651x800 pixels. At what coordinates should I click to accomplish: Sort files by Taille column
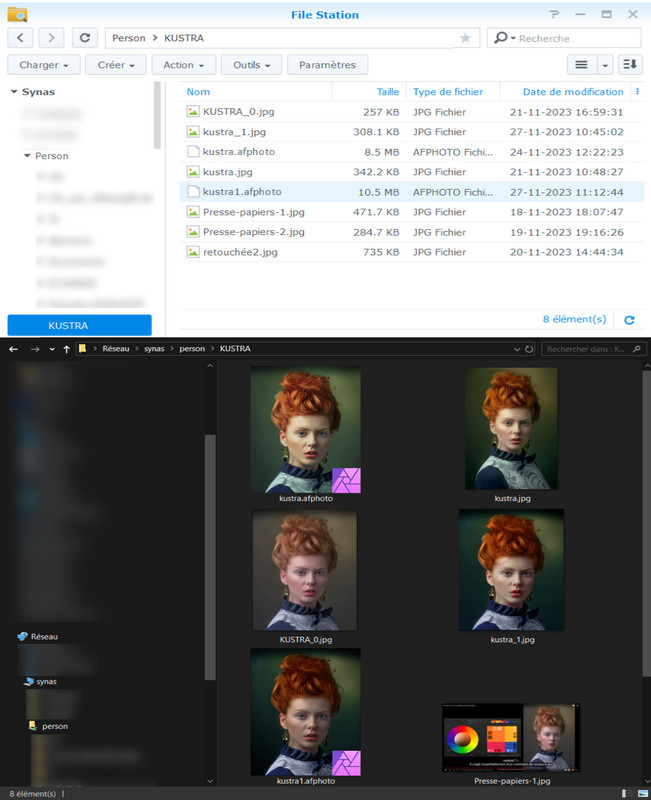pyautogui.click(x=388, y=92)
